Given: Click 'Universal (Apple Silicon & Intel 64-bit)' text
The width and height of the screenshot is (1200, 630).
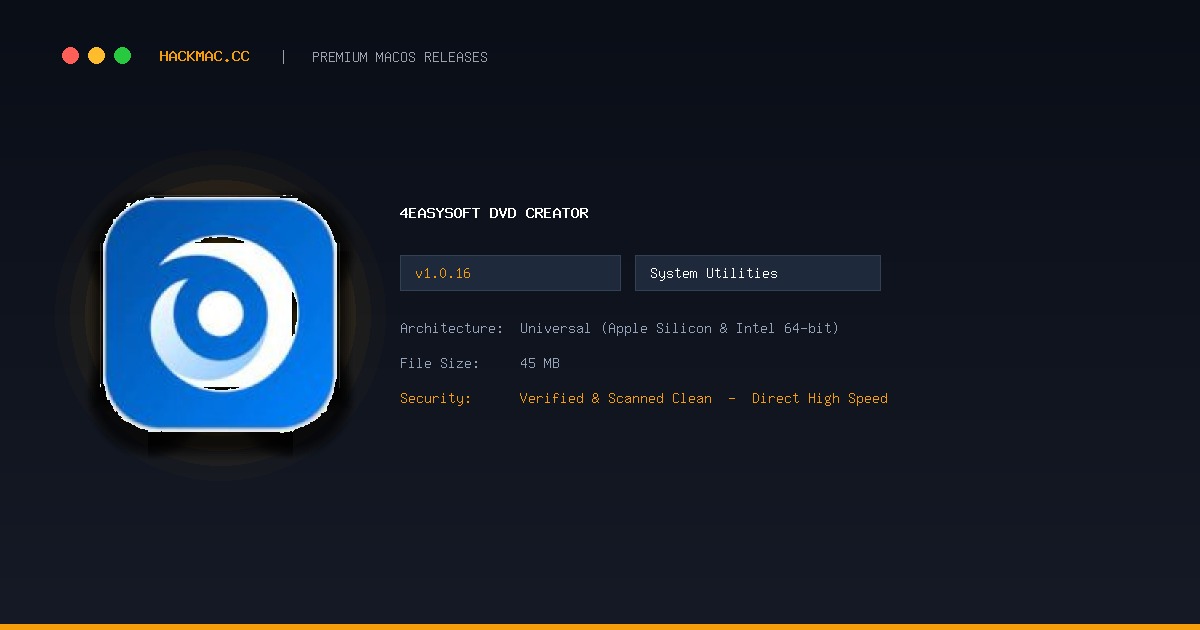Looking at the screenshot, I should [x=679, y=328].
